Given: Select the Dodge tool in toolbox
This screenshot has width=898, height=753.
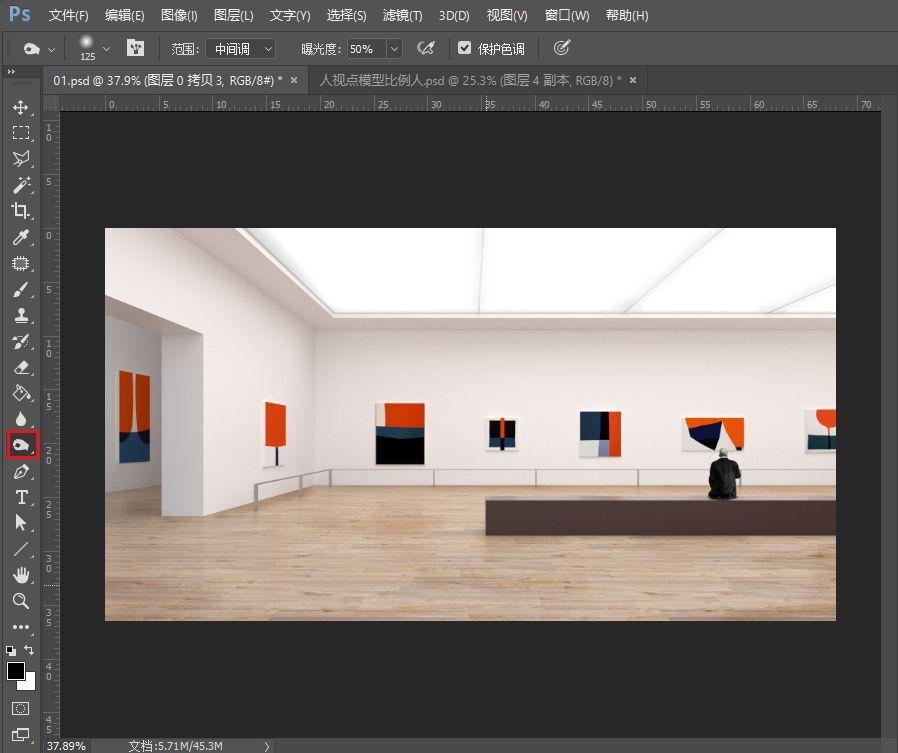Looking at the screenshot, I should tap(22, 445).
